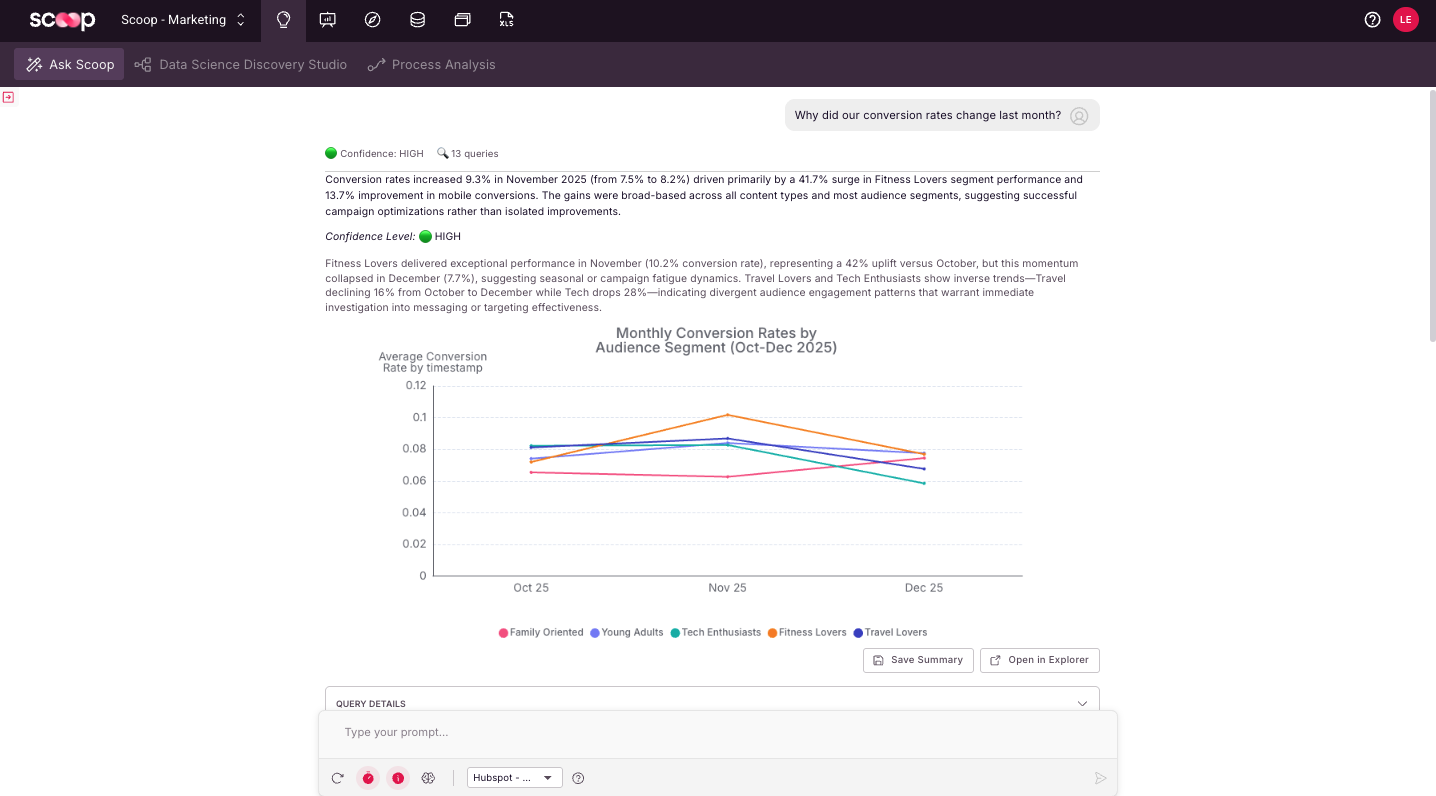
Task: Focus the Type your prompt input field
Action: click(x=718, y=733)
